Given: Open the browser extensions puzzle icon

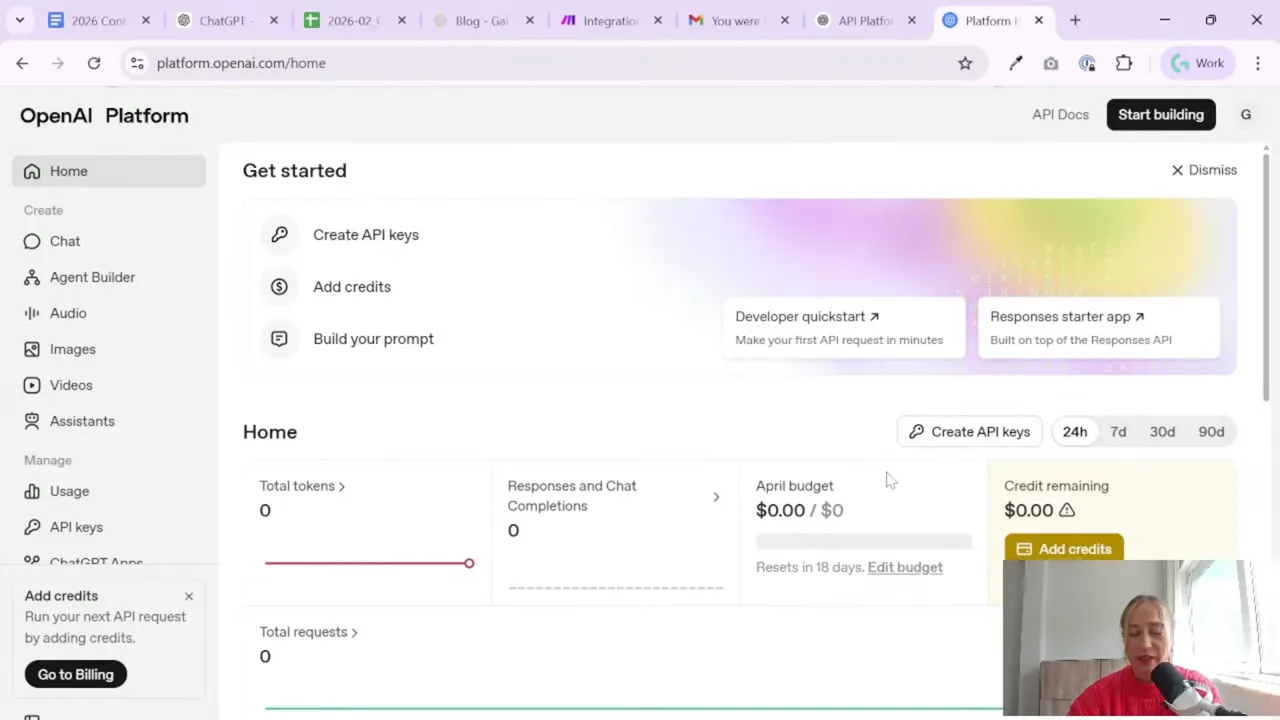Looking at the screenshot, I should point(1124,63).
